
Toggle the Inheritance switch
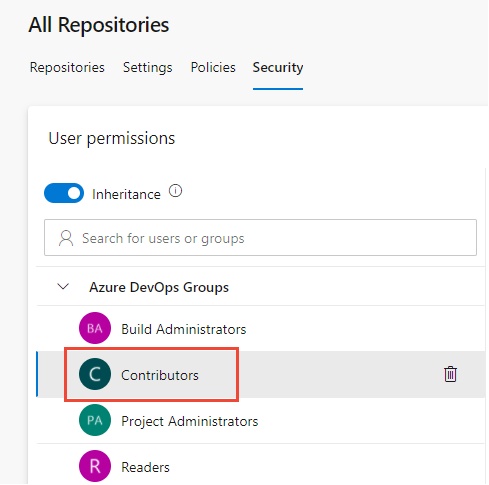point(64,193)
